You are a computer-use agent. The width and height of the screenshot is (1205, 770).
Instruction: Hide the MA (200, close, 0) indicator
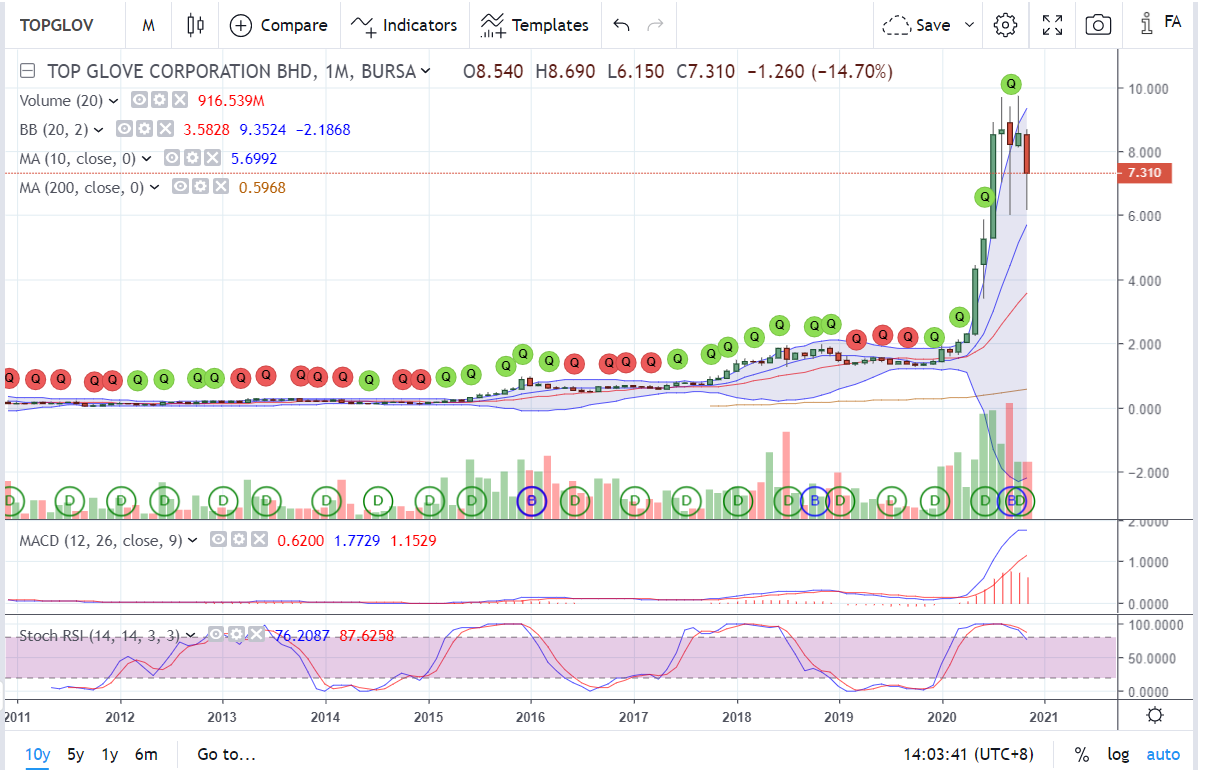click(x=180, y=185)
